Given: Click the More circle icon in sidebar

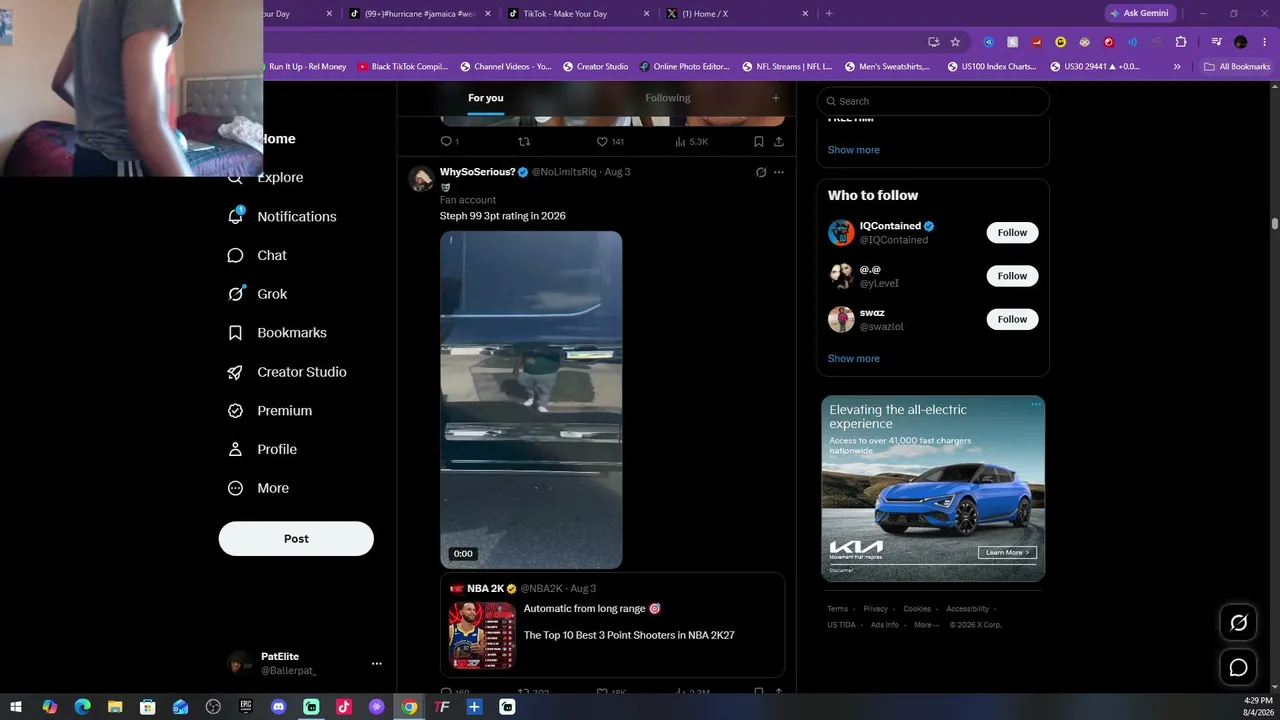Looking at the screenshot, I should (235, 489).
